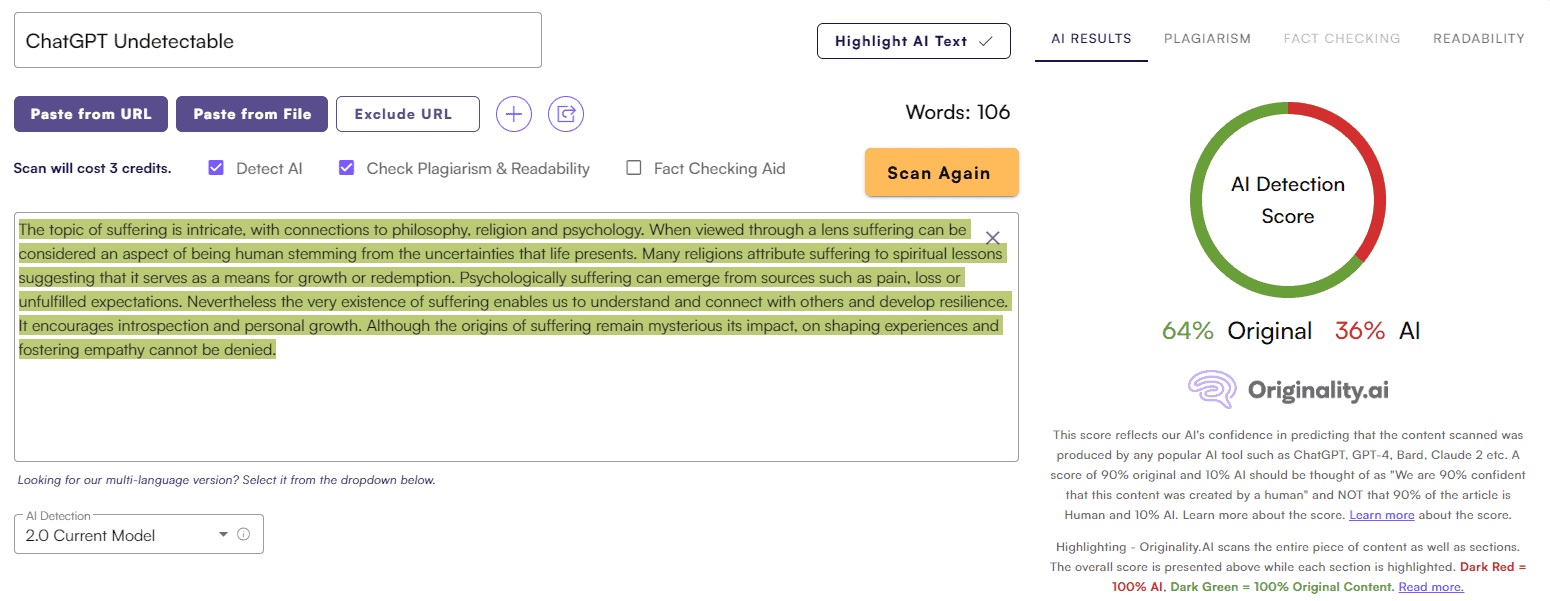Open the Readability tab
Image resolution: width=1550 pixels, height=601 pixels.
(x=1479, y=39)
